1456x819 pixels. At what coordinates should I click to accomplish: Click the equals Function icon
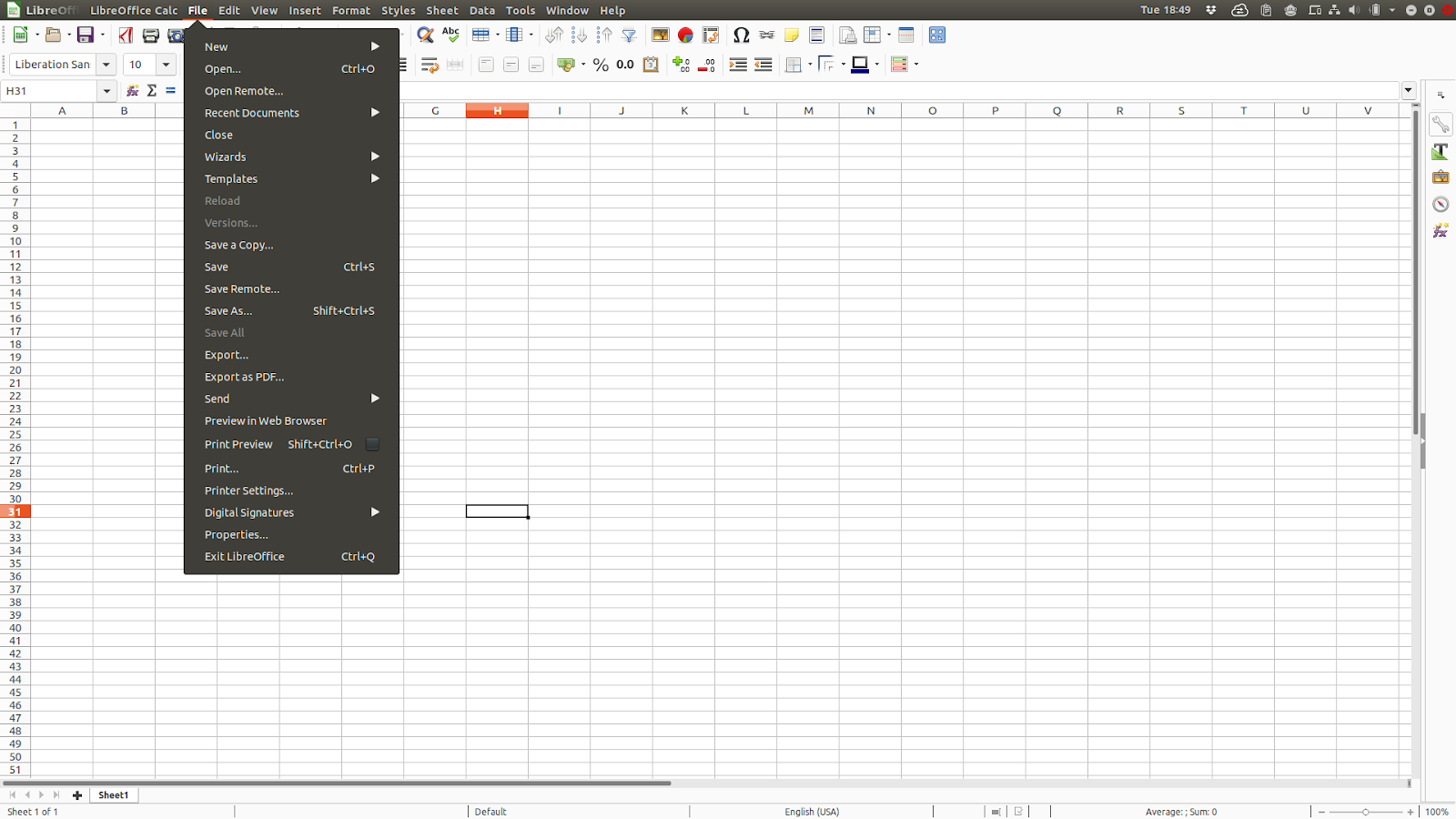170,91
